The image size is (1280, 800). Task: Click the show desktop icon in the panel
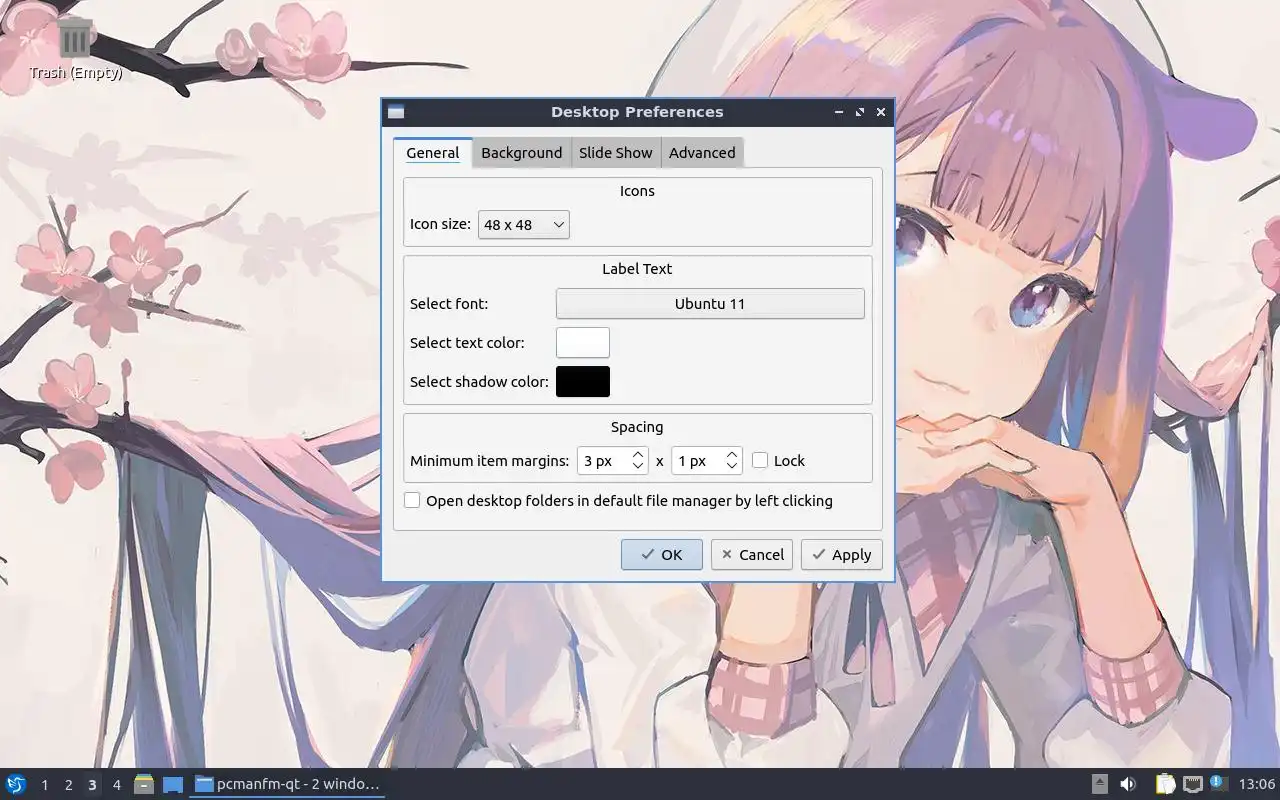pos(173,784)
